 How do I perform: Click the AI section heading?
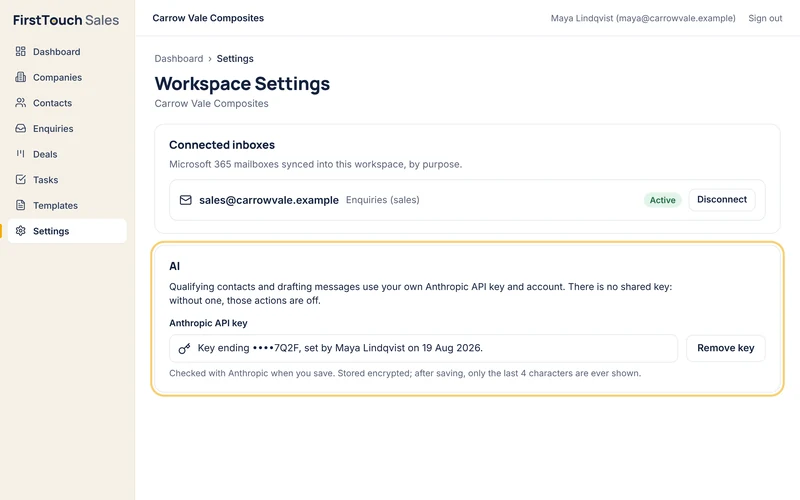point(174,266)
